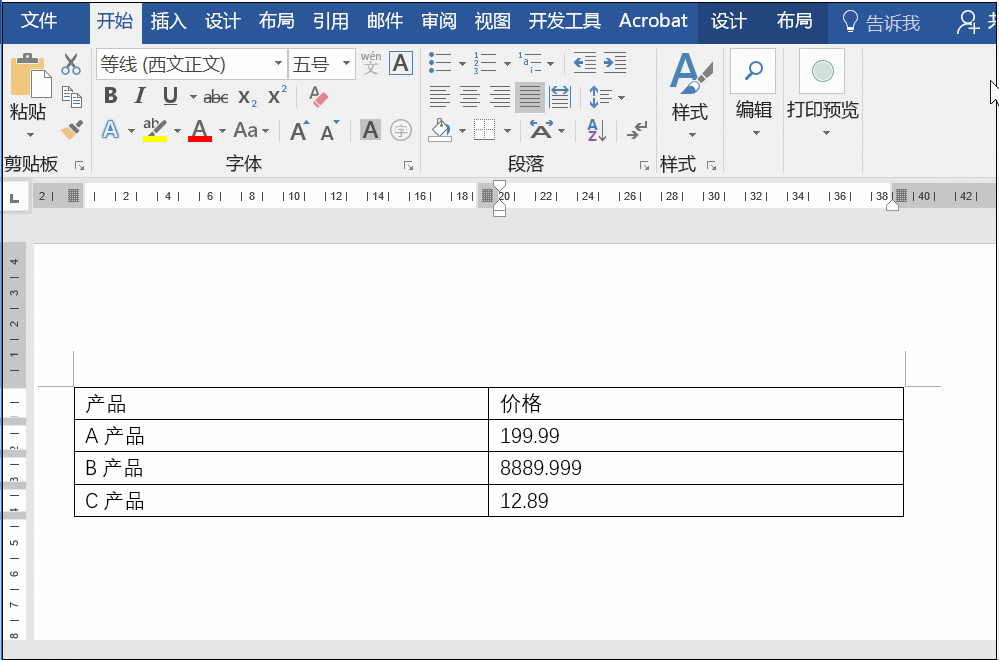Image resolution: width=999 pixels, height=660 pixels.
Task: Switch to 插入 Insert tab
Action: [168, 21]
